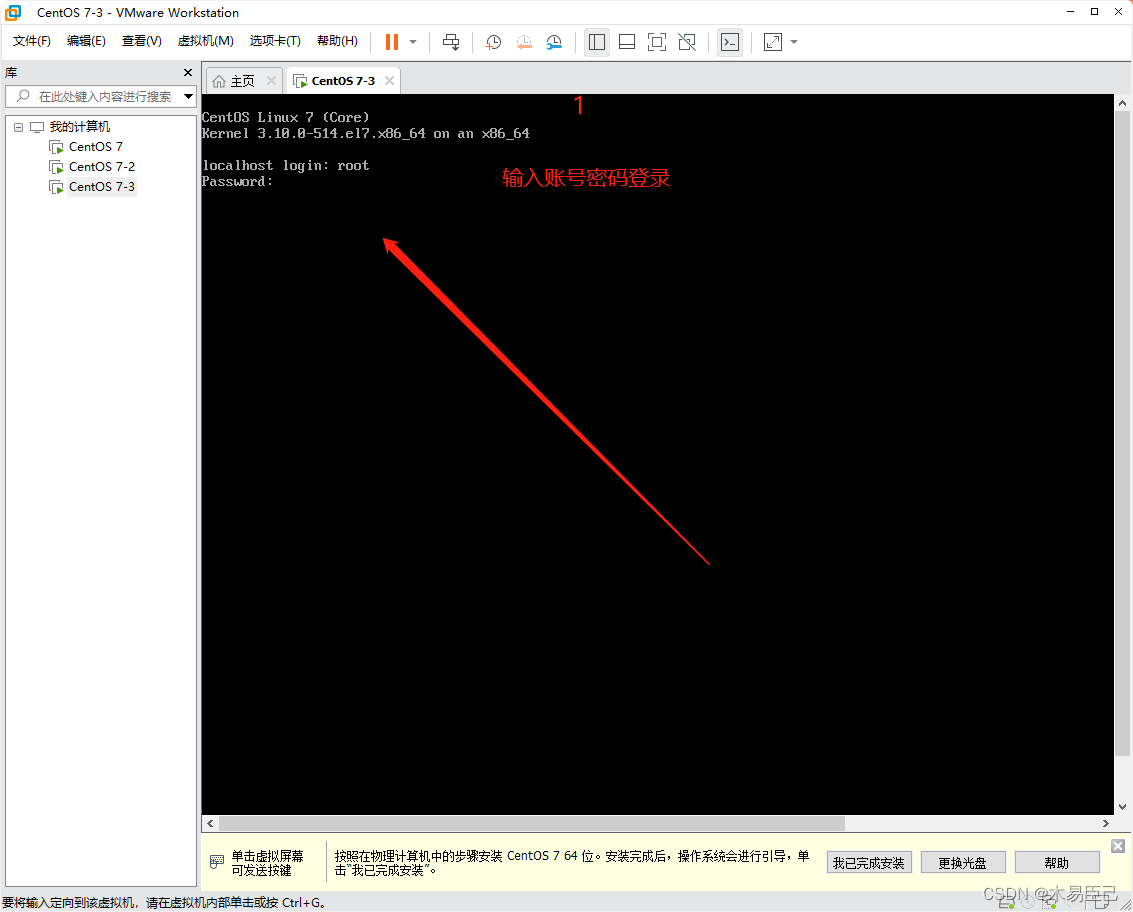Select CentOS 7-3 in the library
The width and height of the screenshot is (1133, 912).
pyautogui.click(x=102, y=187)
